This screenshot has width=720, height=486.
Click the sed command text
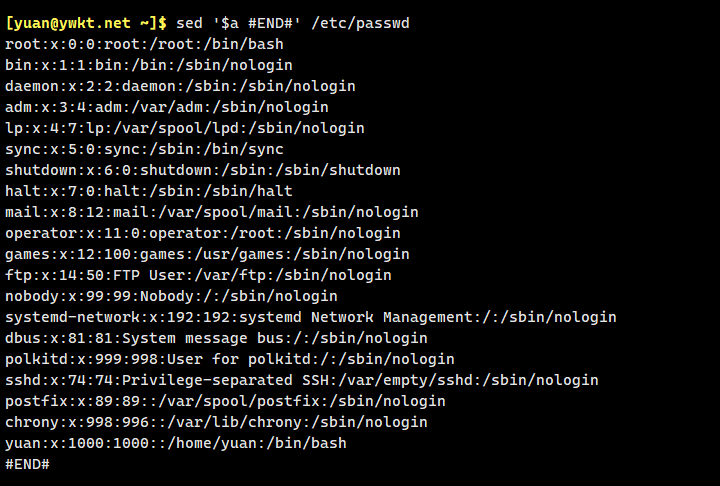click(x=187, y=23)
